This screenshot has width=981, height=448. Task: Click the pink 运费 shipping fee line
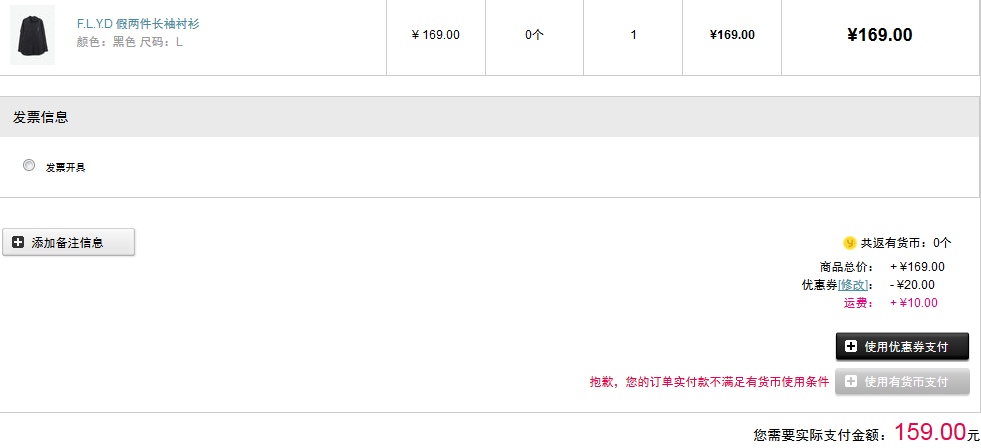coord(891,303)
